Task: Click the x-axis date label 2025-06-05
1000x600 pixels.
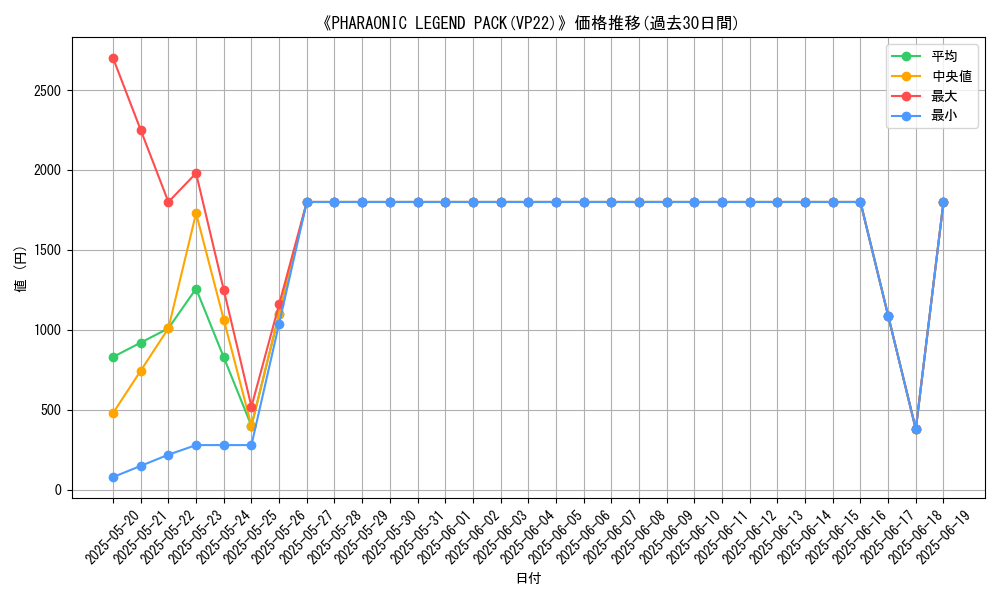Action: 555,537
